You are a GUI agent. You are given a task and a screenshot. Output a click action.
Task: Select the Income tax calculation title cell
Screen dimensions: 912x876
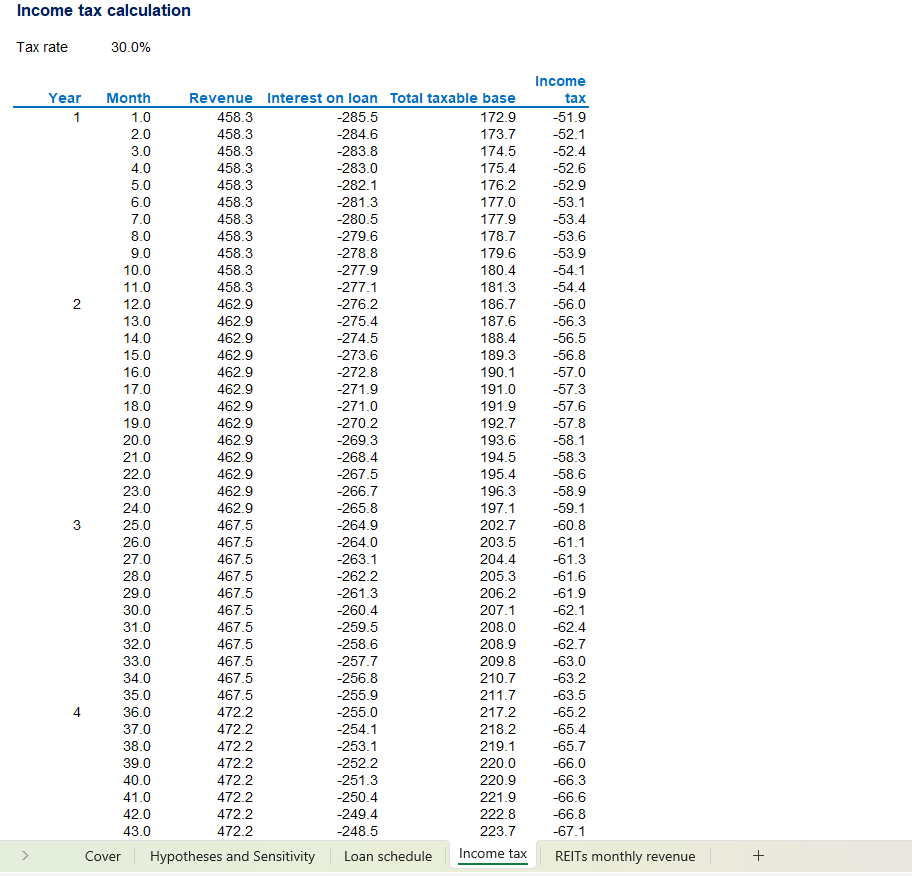tap(104, 11)
